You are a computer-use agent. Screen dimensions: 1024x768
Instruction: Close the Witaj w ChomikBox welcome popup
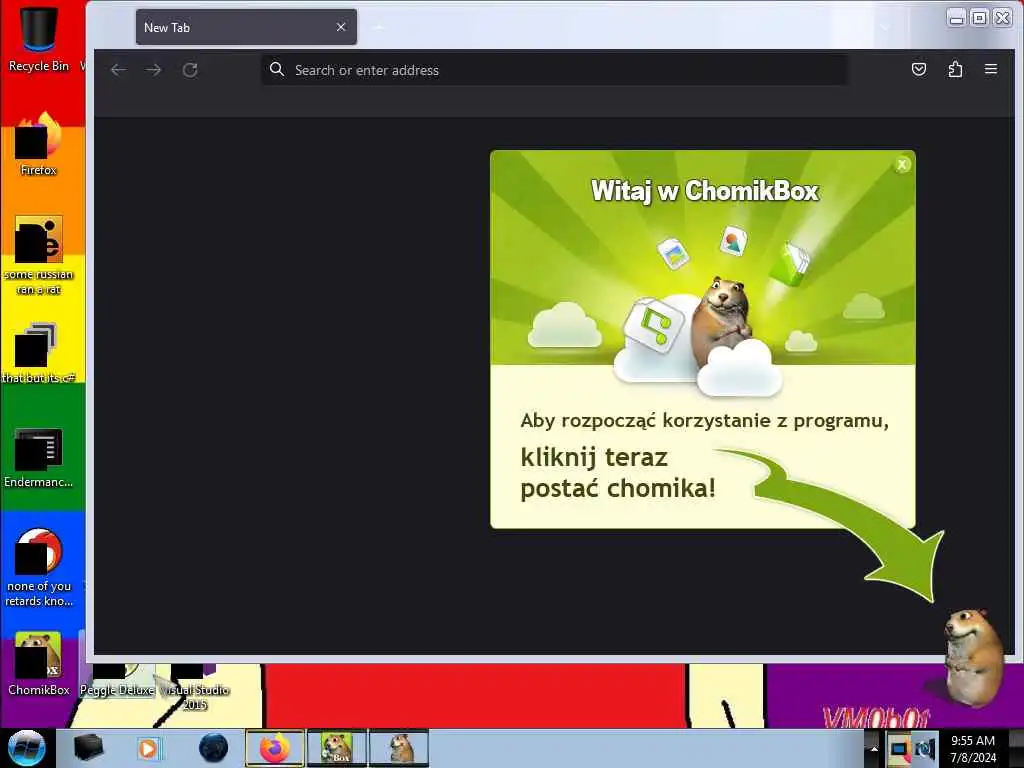coord(902,165)
